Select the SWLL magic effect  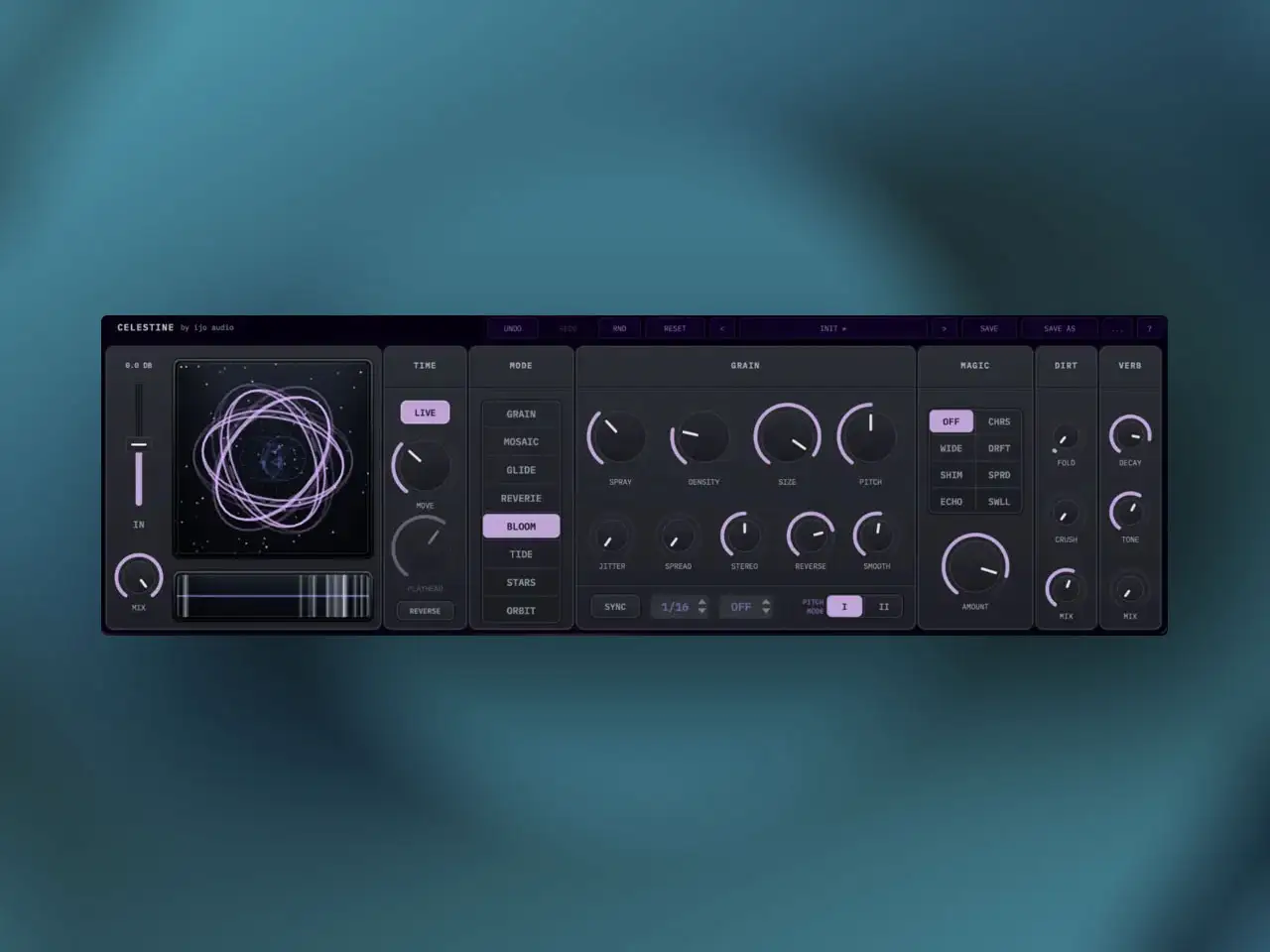[x=999, y=502]
